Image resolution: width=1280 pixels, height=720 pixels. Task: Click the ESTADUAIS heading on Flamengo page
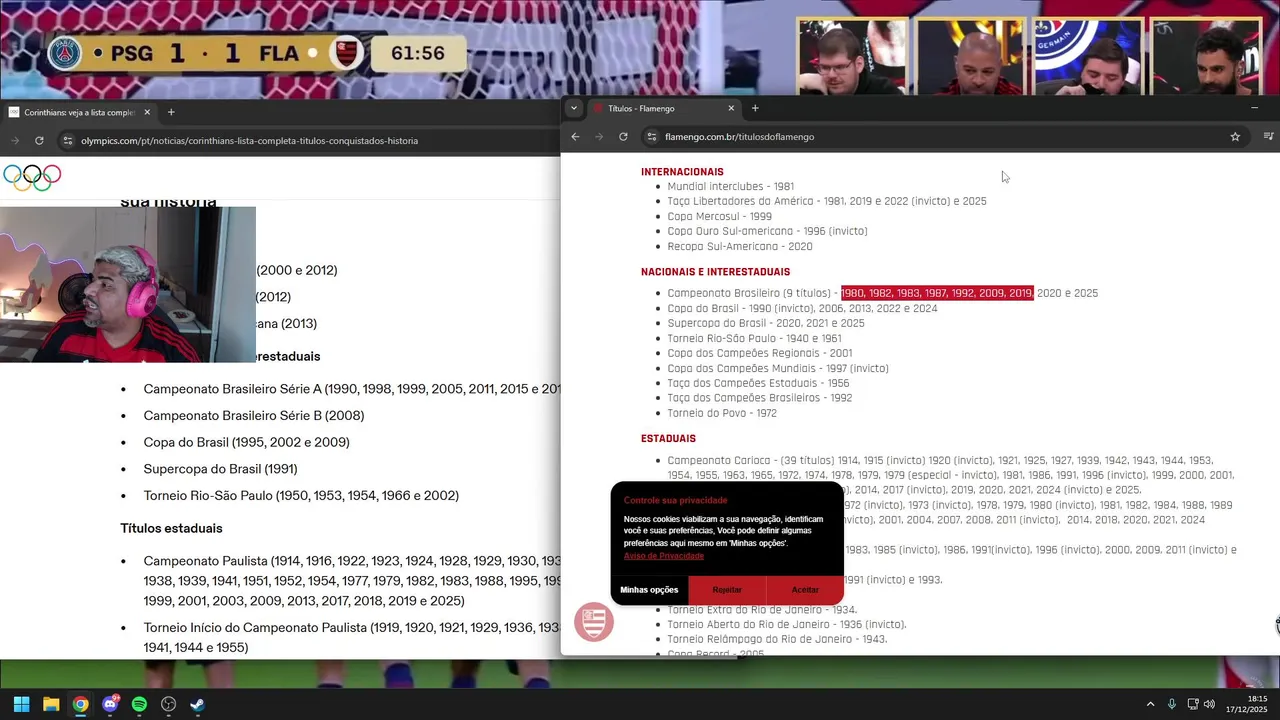point(668,439)
